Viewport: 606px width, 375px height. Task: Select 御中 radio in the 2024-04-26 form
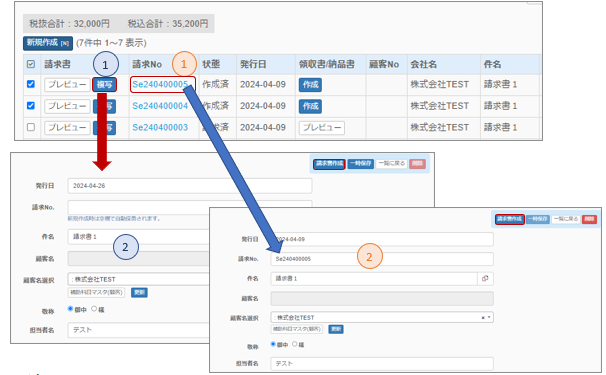click(x=70, y=309)
